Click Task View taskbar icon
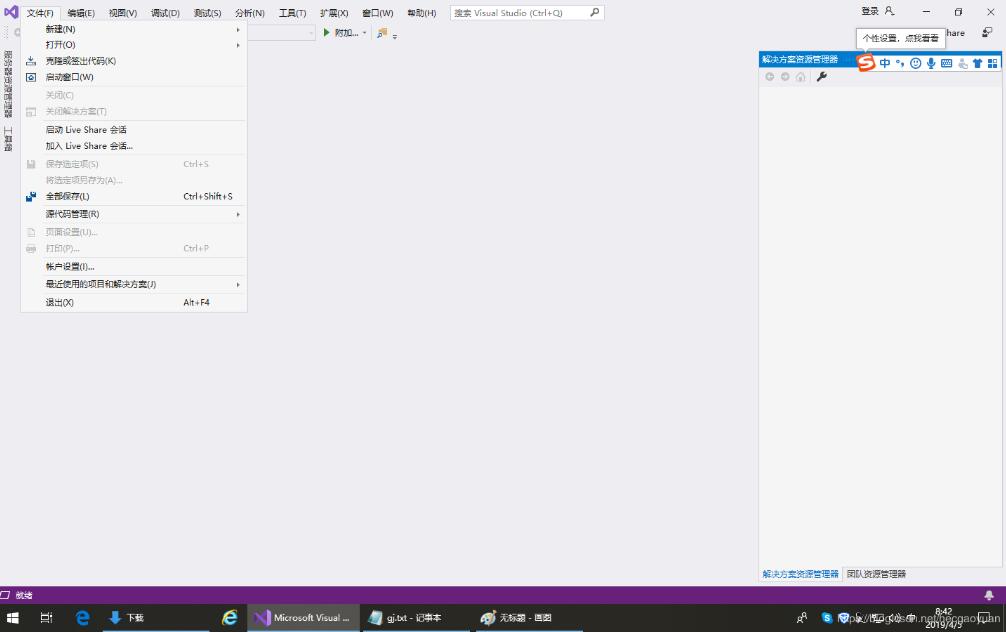This screenshot has height=632, width=1006. coord(46,618)
